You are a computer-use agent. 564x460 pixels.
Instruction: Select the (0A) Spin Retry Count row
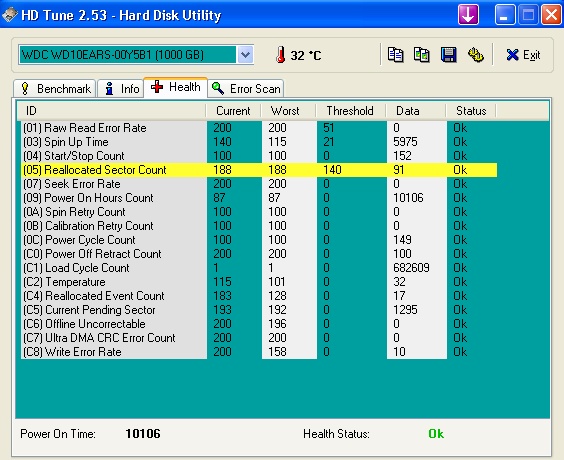pos(259,212)
